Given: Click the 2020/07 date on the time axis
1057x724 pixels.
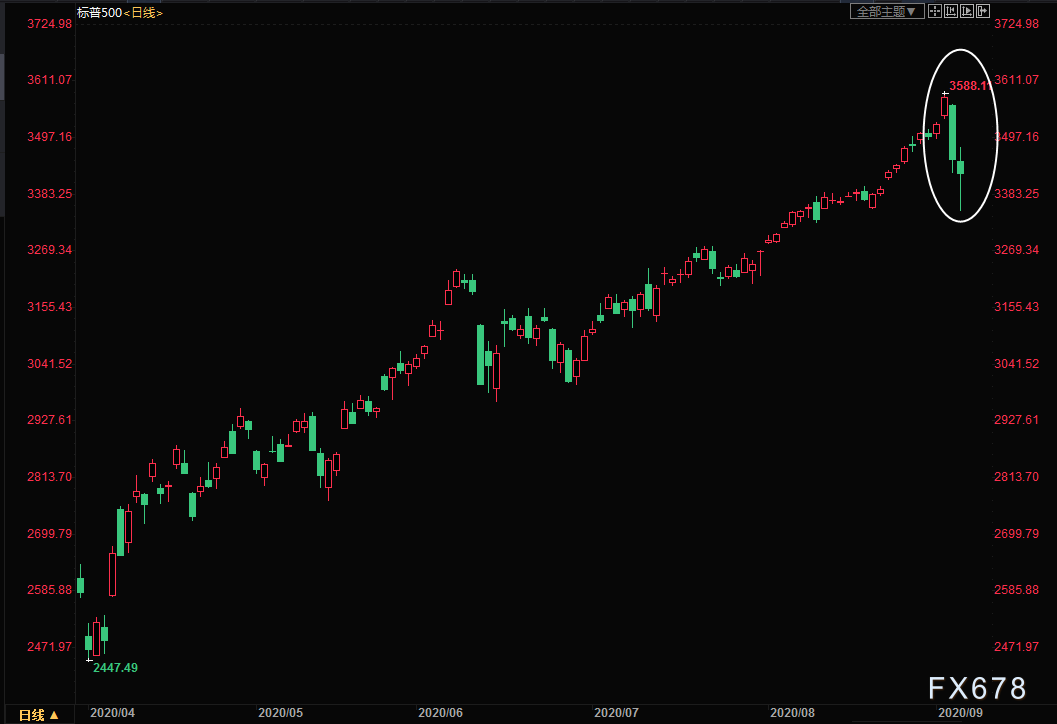Looking at the screenshot, I should pos(616,713).
